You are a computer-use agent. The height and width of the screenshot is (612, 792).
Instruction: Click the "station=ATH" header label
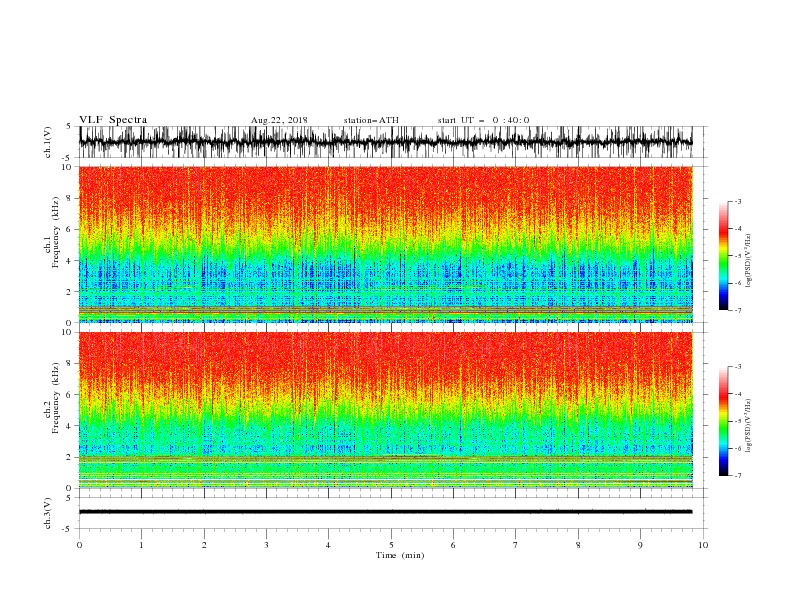pos(371,120)
